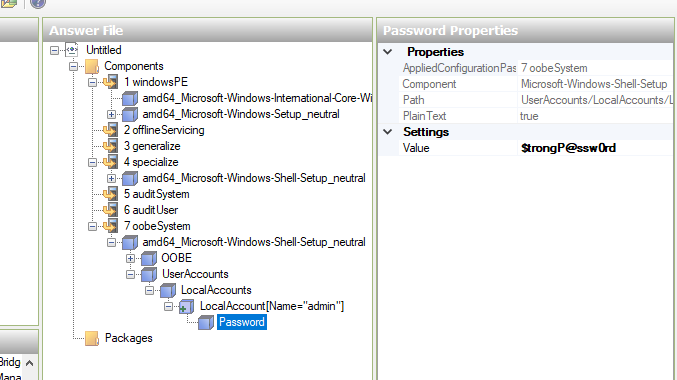Collapse the Settings section chevron
Screen dimensions: 677x380
click(x=388, y=132)
